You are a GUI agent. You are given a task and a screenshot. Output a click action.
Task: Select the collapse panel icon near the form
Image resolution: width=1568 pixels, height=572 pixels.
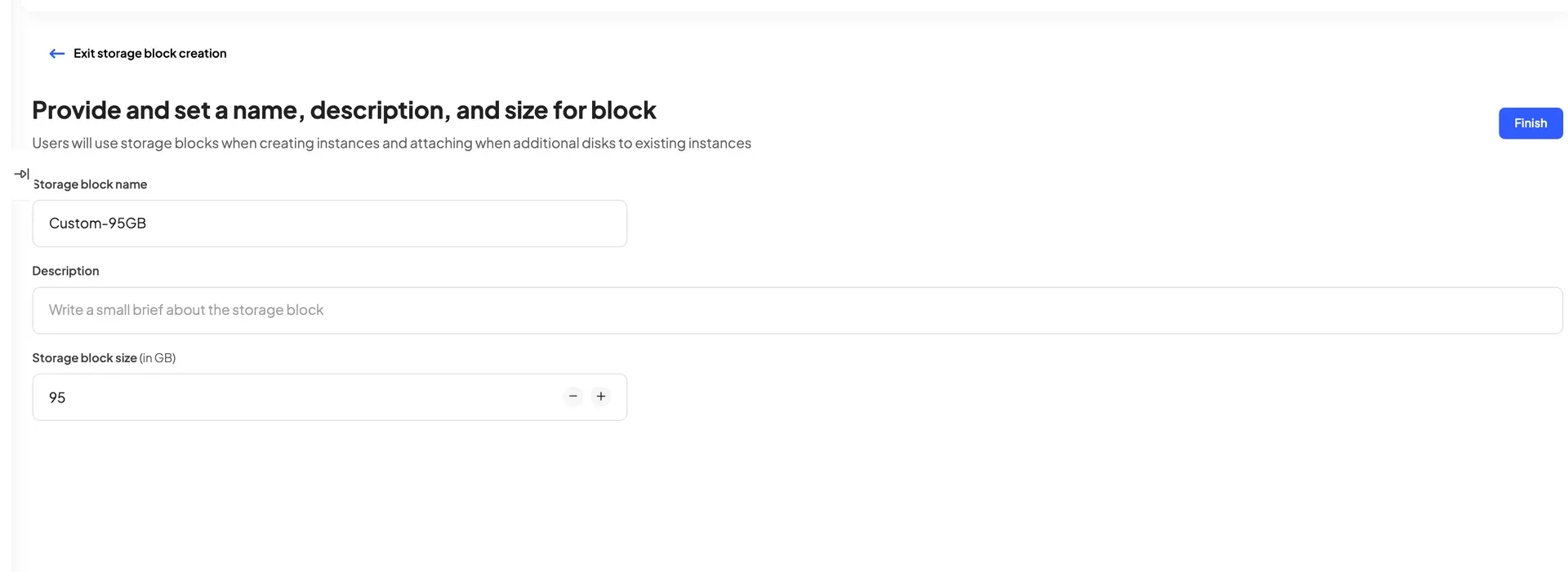coord(21,173)
